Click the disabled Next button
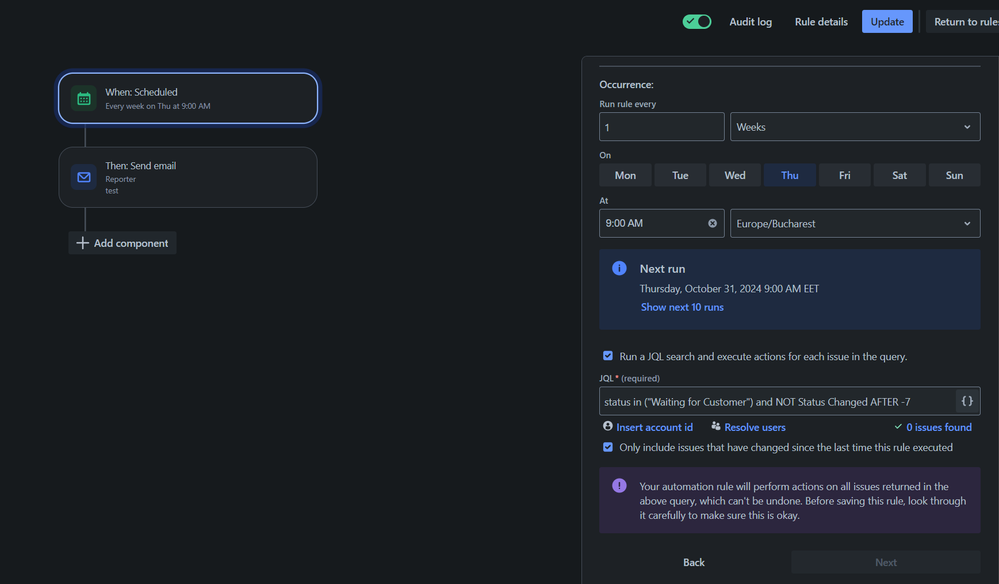 point(886,562)
